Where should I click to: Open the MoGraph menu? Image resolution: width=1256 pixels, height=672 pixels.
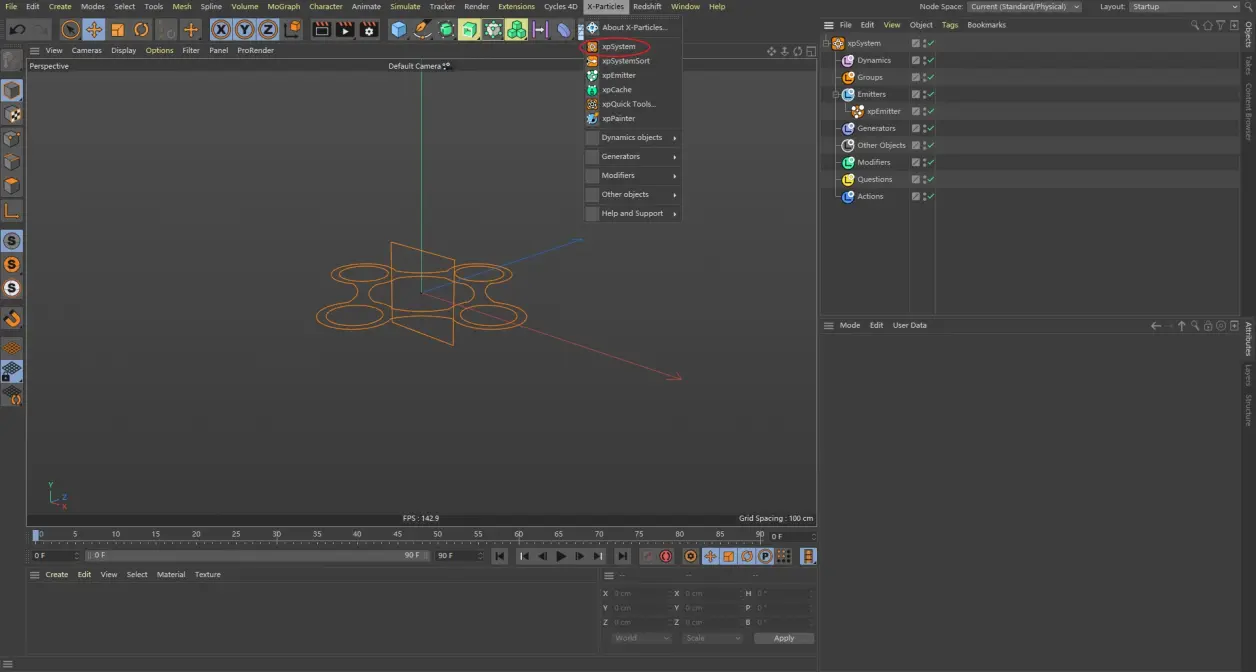coord(283,6)
